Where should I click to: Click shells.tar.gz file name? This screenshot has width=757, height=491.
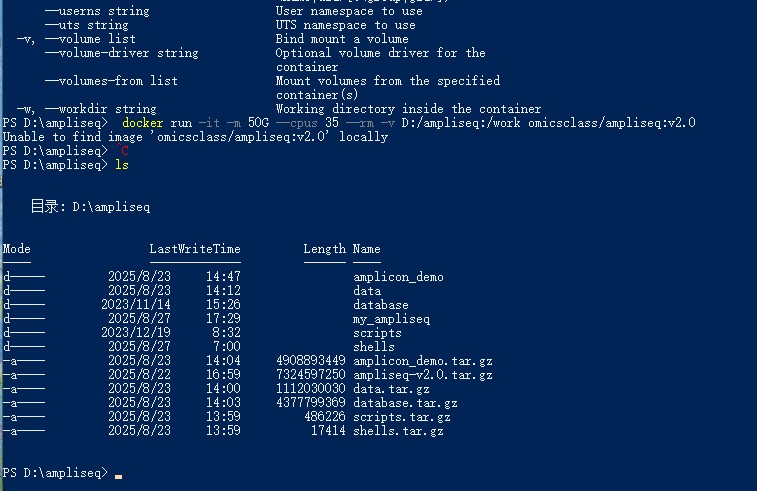(x=398, y=431)
